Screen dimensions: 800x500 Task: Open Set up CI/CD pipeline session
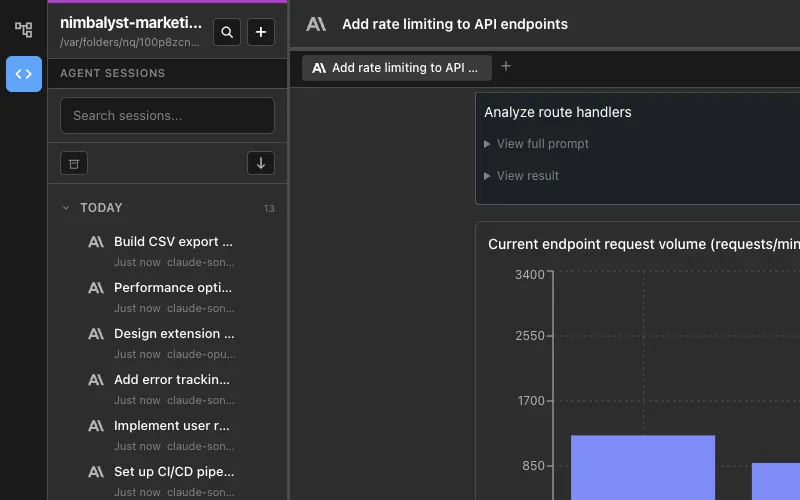(173, 472)
